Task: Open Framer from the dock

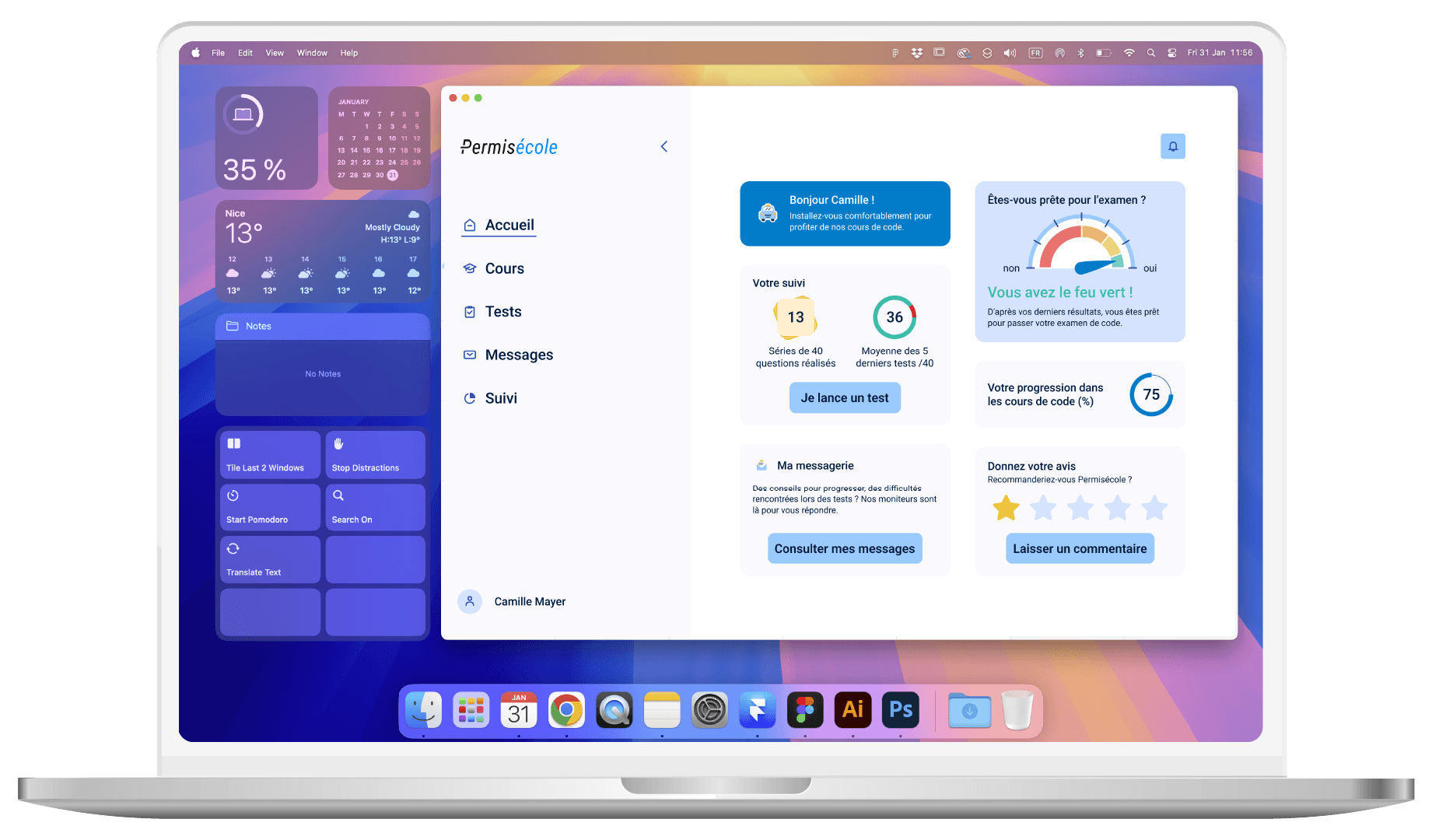Action: (x=758, y=709)
